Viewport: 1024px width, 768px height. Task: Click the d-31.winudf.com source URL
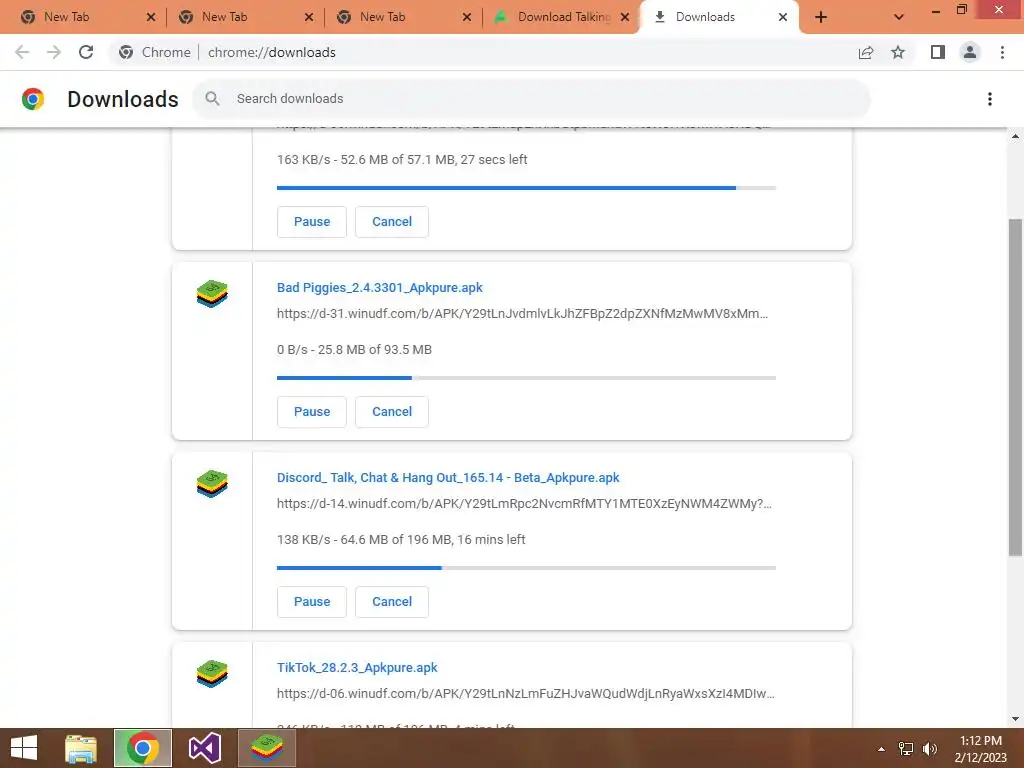522,313
